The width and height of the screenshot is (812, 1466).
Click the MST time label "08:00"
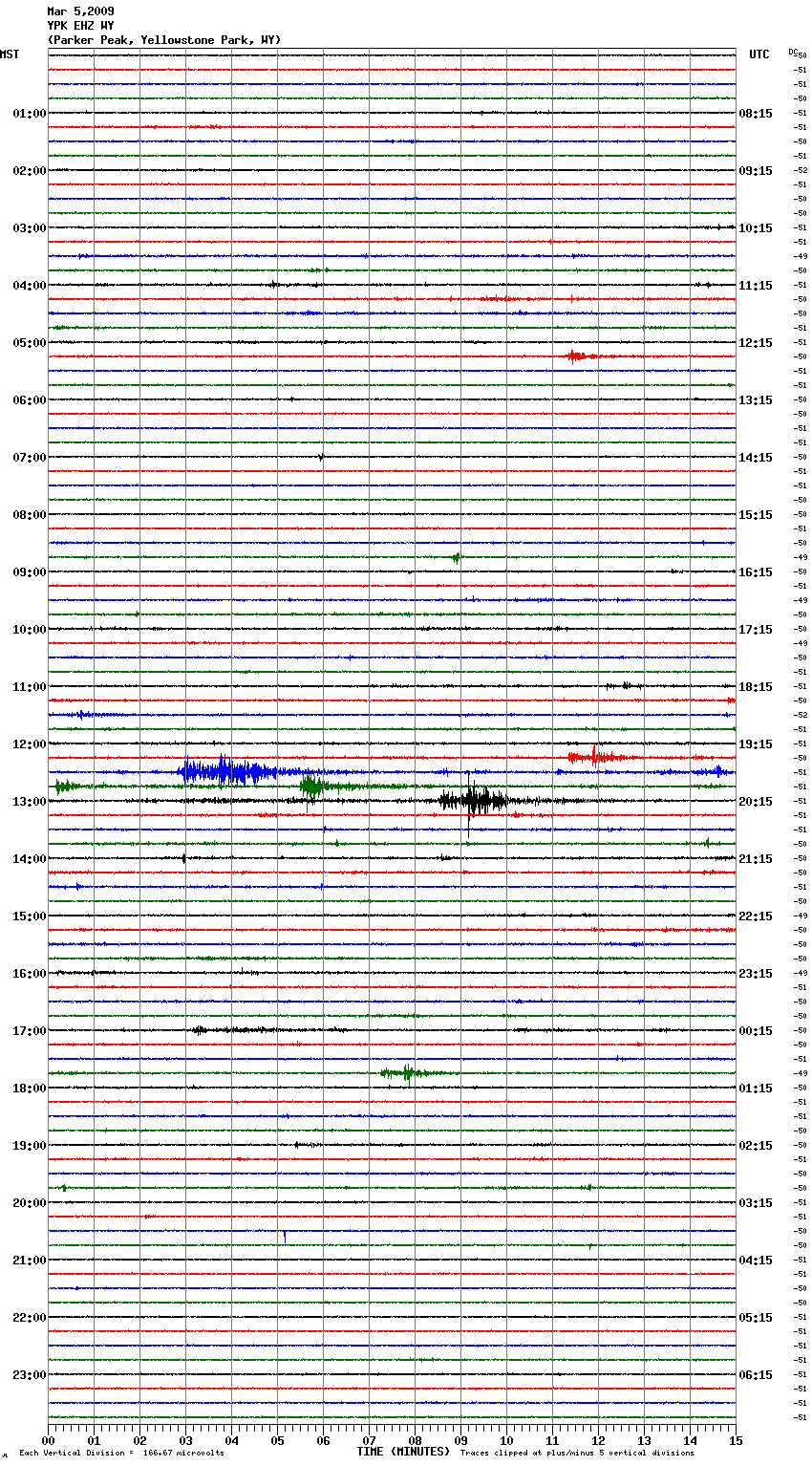click(30, 515)
